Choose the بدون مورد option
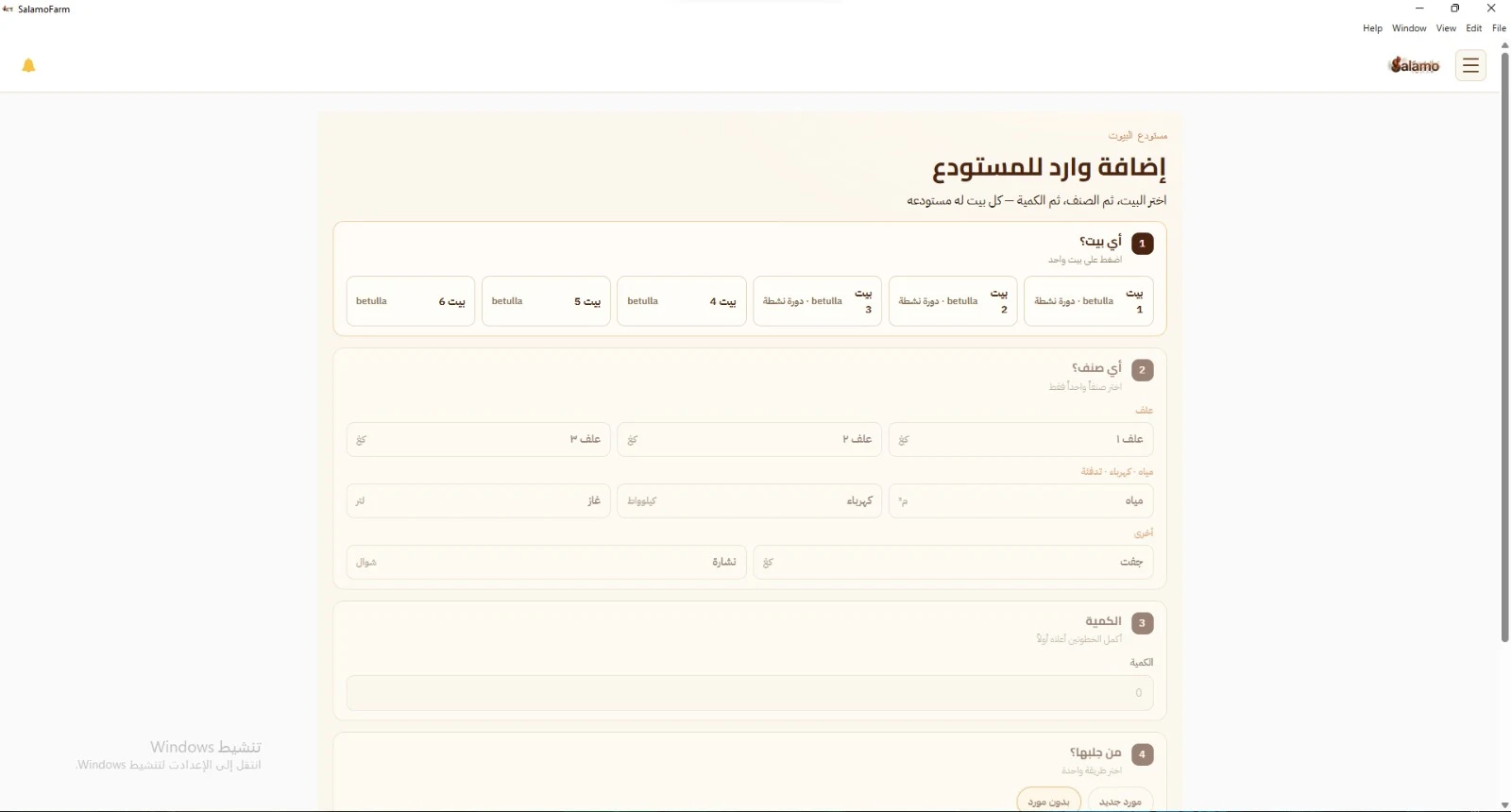The image size is (1511, 812). pyautogui.click(x=1049, y=801)
